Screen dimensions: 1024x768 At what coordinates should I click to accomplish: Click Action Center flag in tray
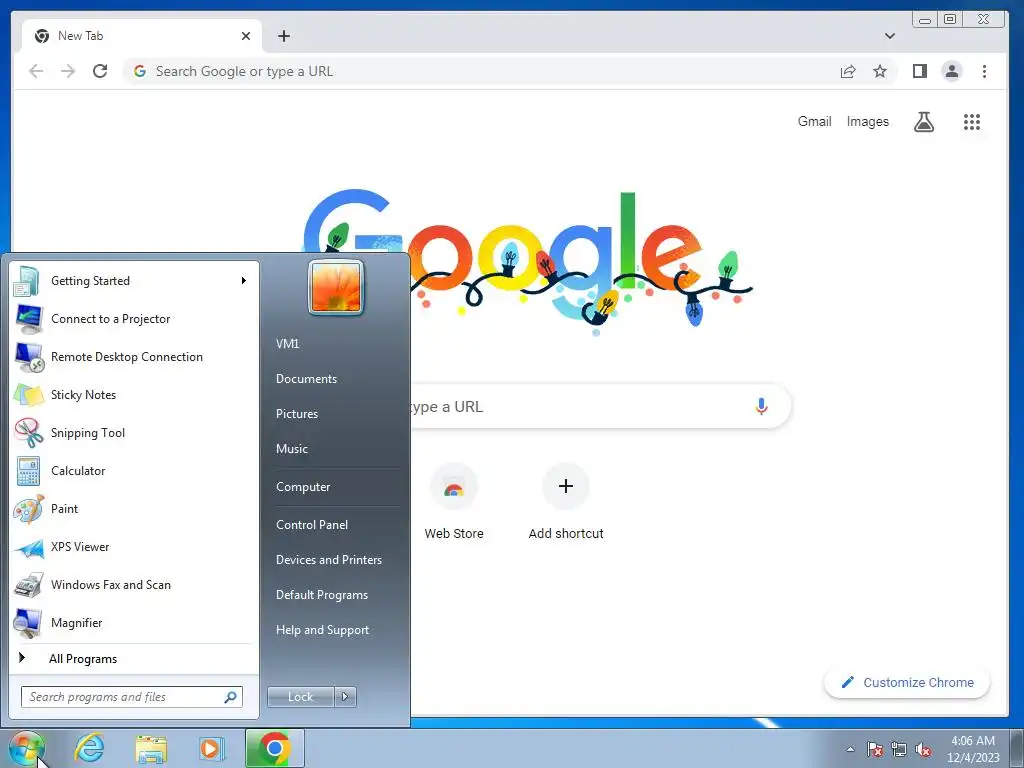[875, 749]
